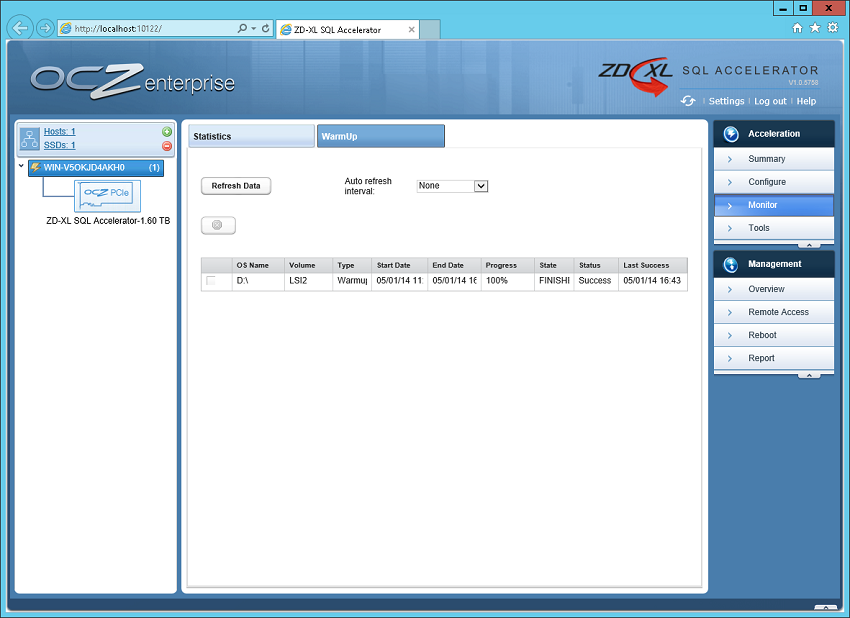Open the browser Tools gear icon

(x=833, y=28)
